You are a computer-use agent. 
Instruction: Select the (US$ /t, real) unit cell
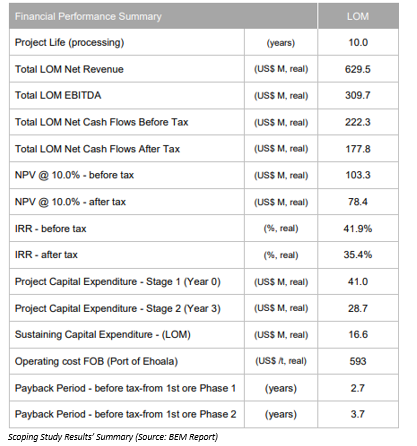[x=281, y=361]
